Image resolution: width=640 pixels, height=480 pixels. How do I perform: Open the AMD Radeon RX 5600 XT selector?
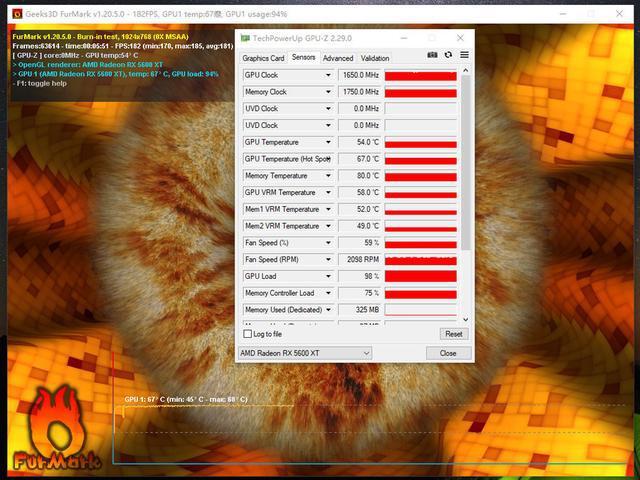(x=304, y=353)
